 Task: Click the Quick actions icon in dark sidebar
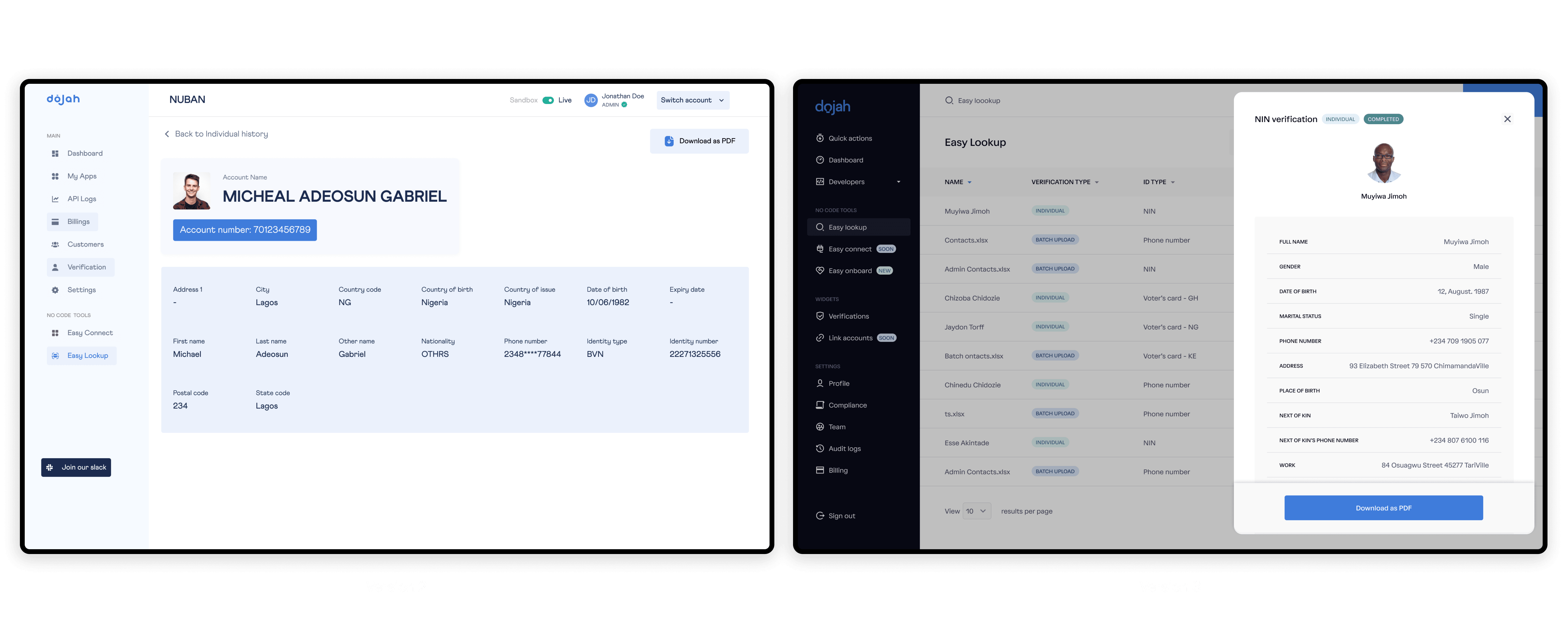click(820, 138)
